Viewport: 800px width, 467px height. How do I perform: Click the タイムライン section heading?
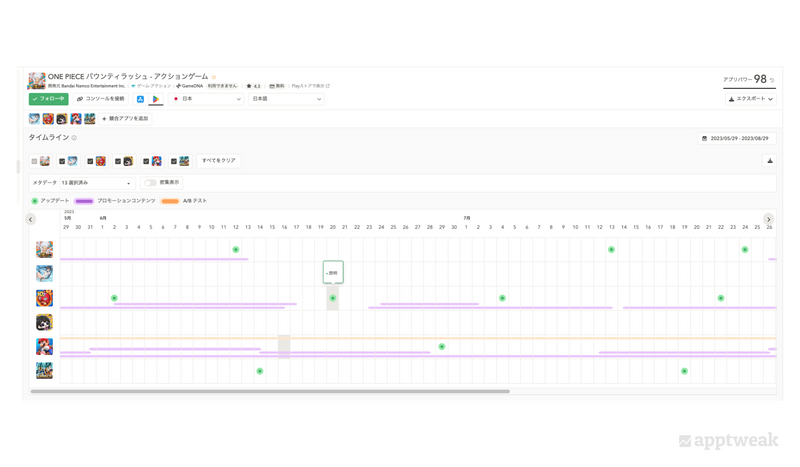(48, 138)
